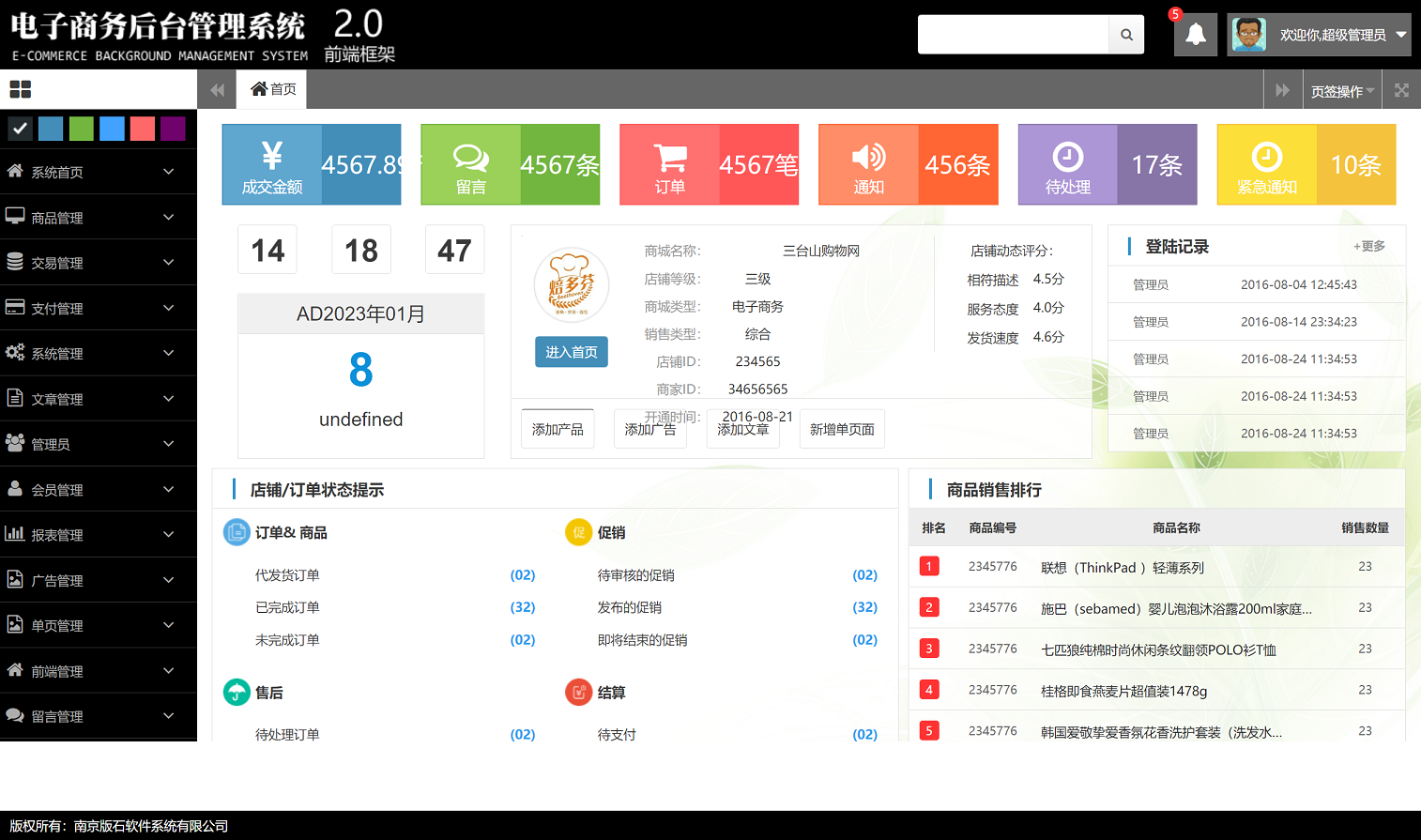
Task: Click the fullscreen expand icon
Action: click(1401, 90)
